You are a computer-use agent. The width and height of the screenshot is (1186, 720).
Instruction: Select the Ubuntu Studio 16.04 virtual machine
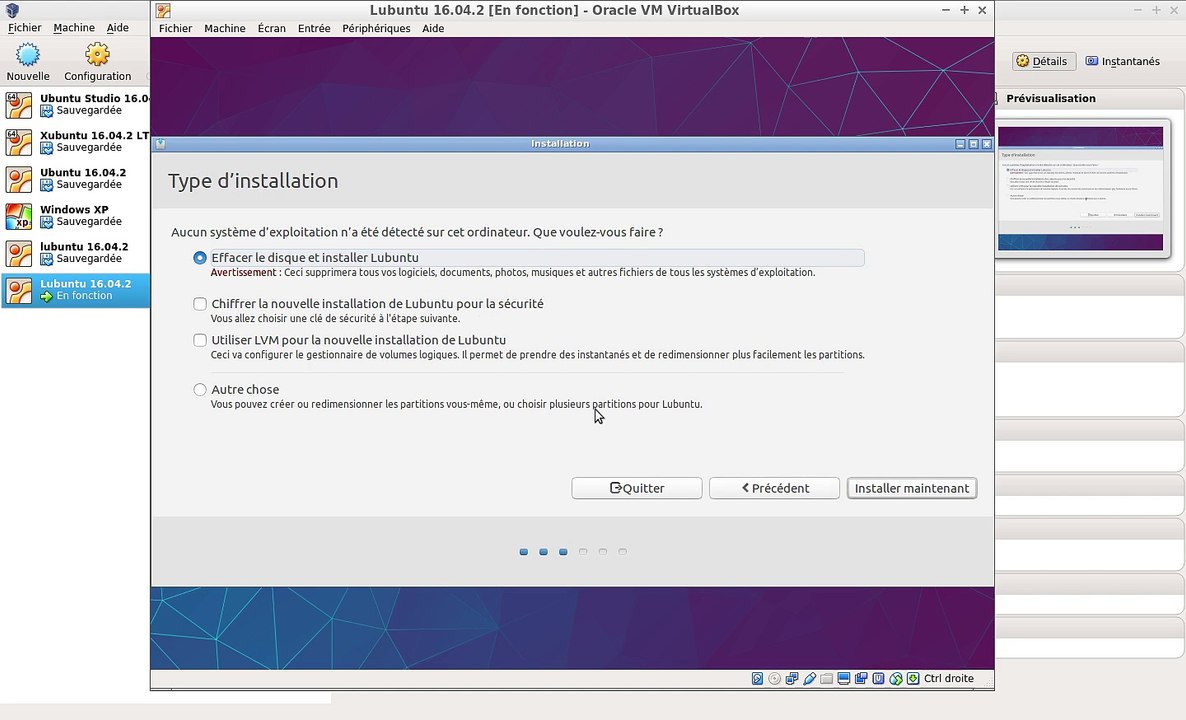[x=76, y=104]
